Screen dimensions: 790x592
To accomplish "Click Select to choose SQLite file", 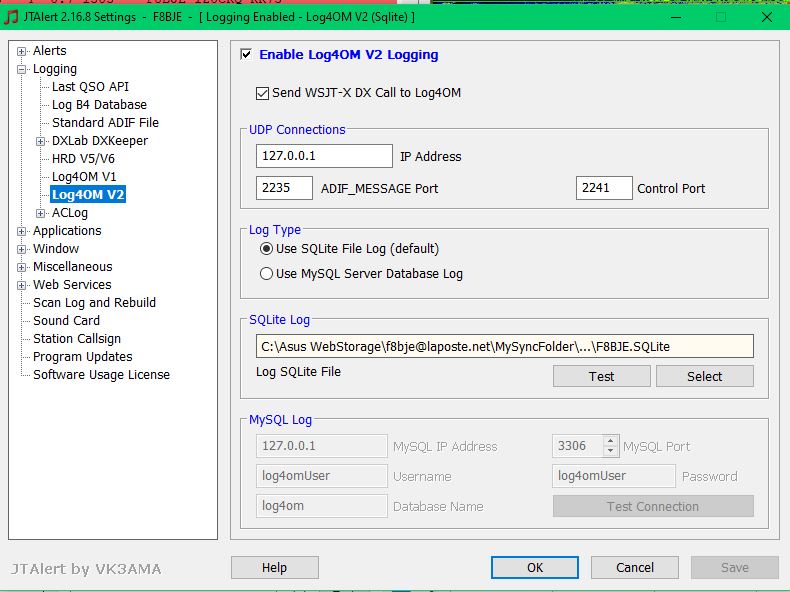I will (705, 376).
